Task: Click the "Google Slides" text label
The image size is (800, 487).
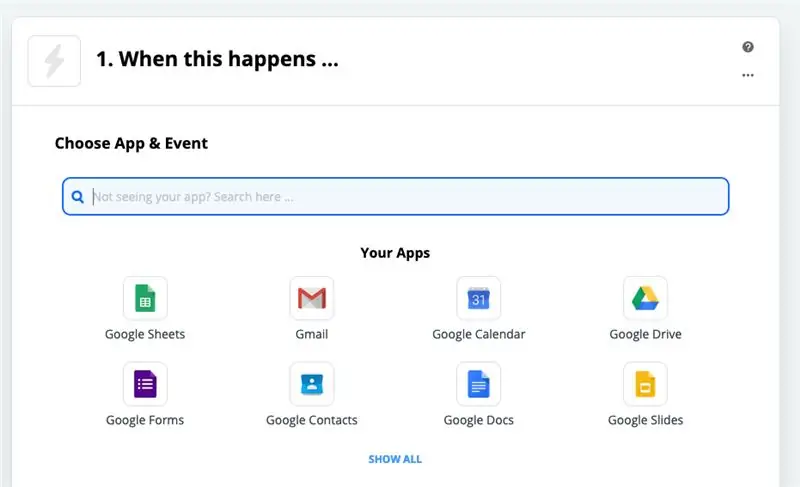Action: click(645, 420)
